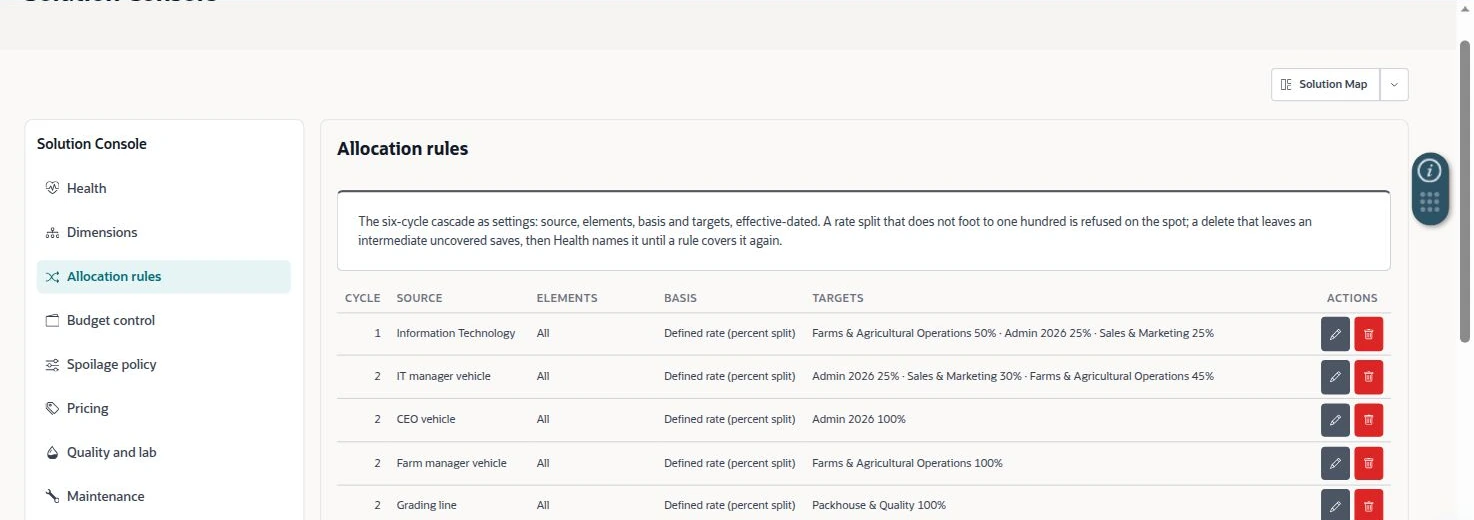Open the floating info assistant icon
The width and height of the screenshot is (1474, 520).
(x=1430, y=170)
